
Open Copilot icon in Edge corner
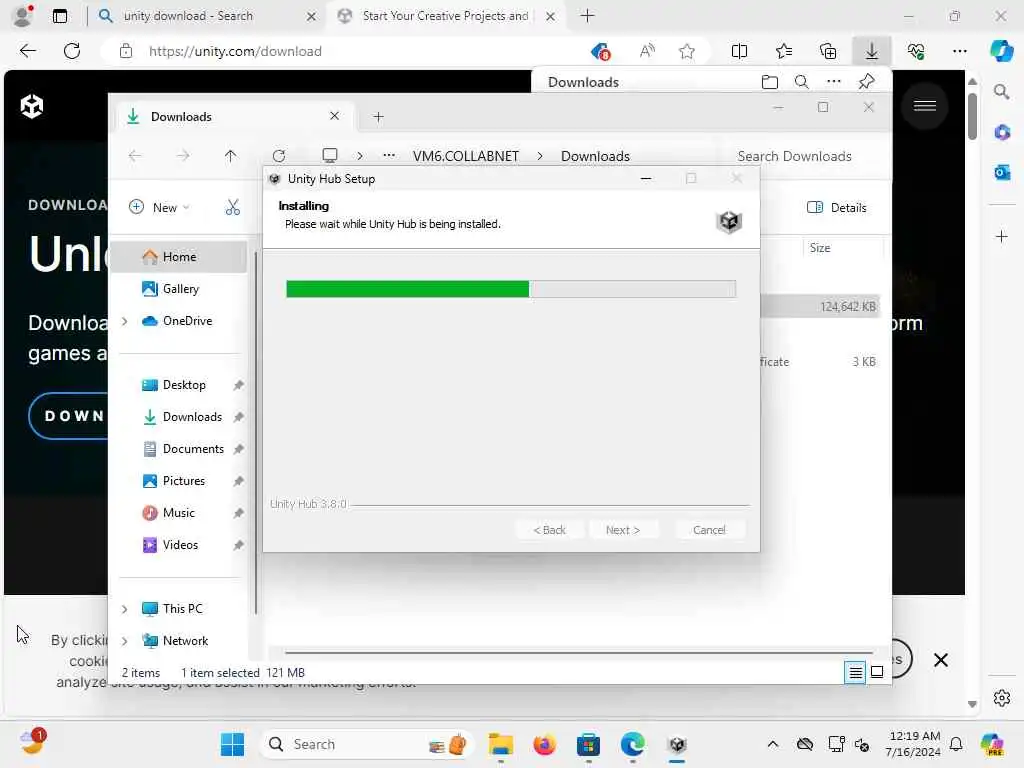coord(1001,51)
